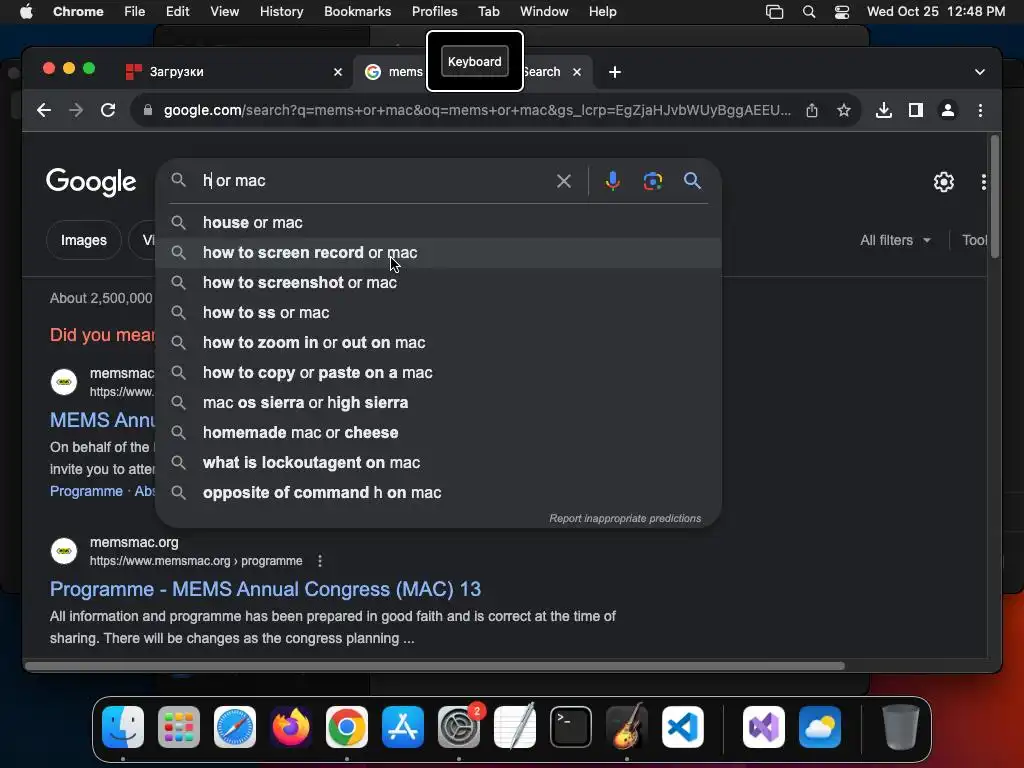Open macOS Spotlight search
Image resolution: width=1024 pixels, height=768 pixels.
(x=808, y=12)
